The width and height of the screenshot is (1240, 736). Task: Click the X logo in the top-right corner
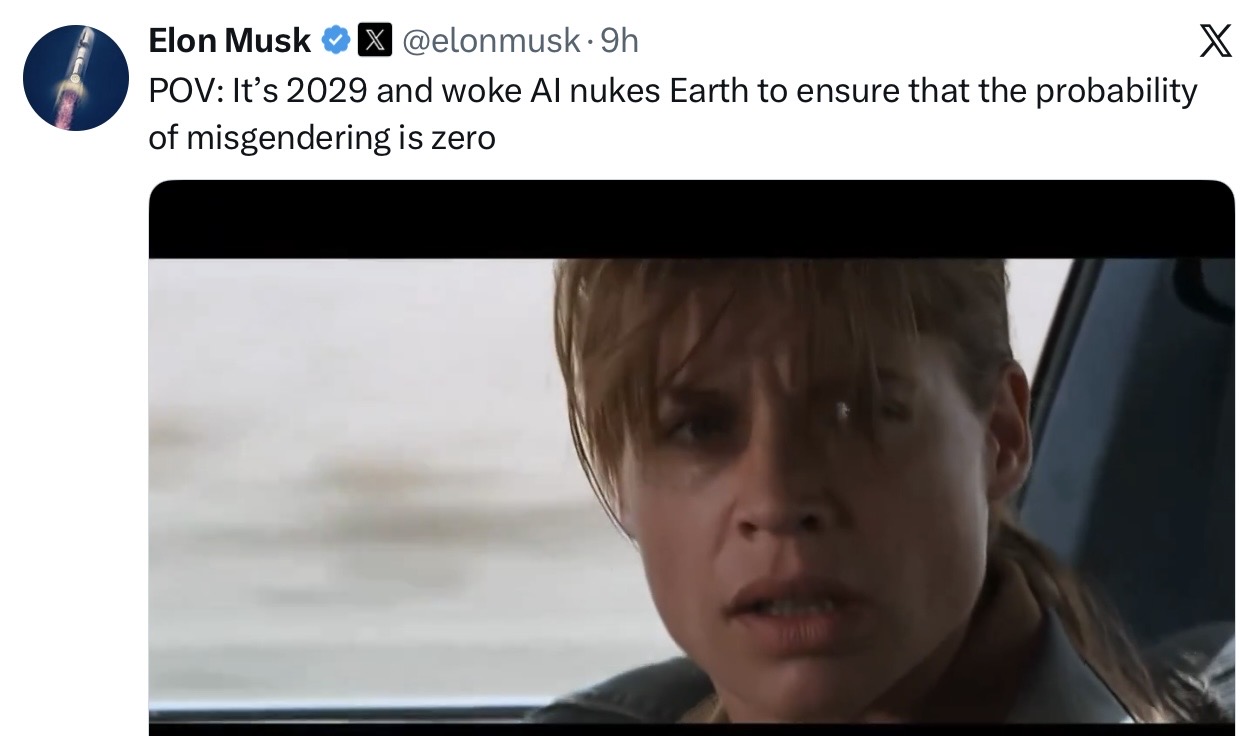(1187, 44)
